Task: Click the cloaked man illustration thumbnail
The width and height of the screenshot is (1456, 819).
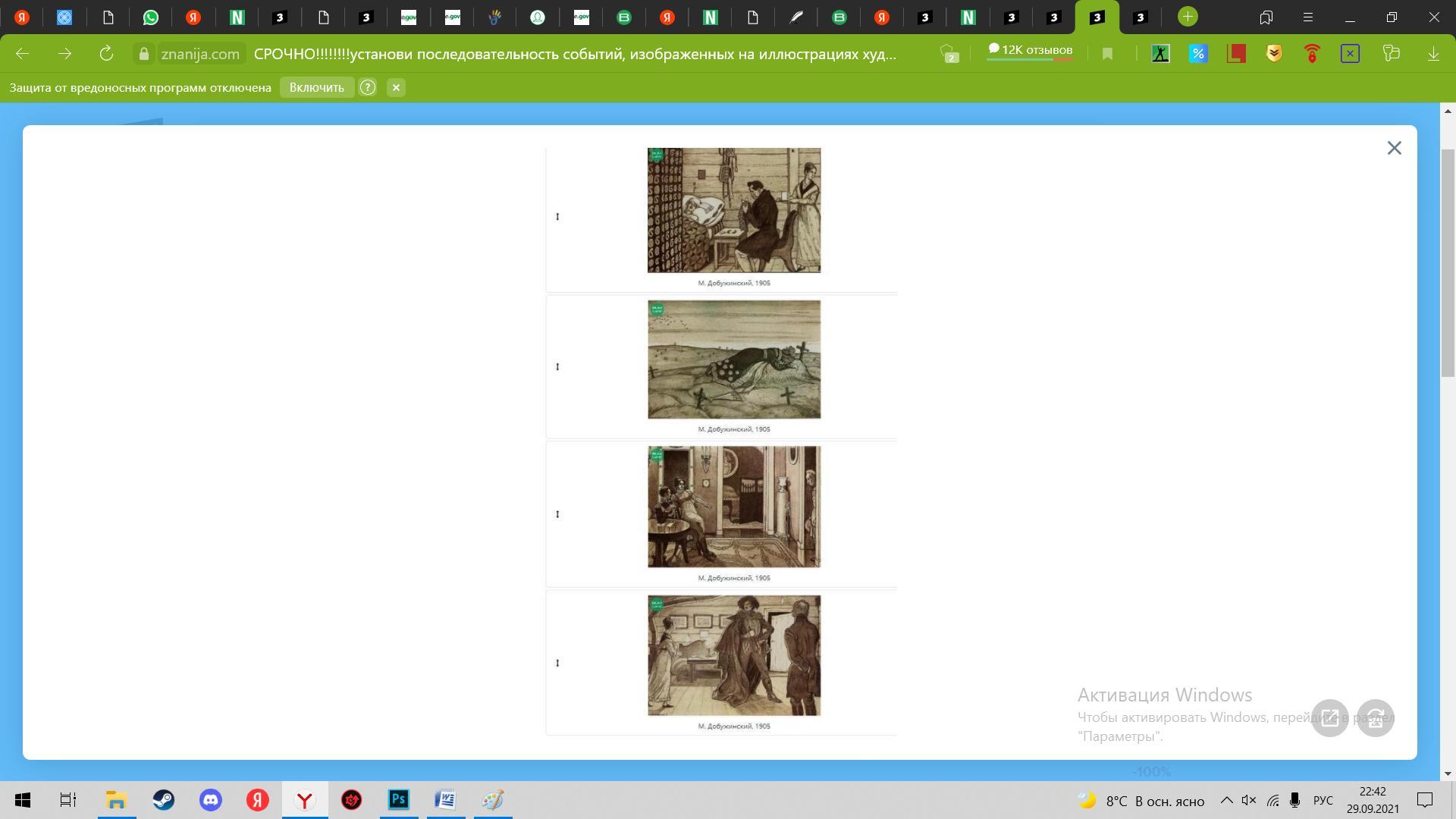Action: pos(733,655)
